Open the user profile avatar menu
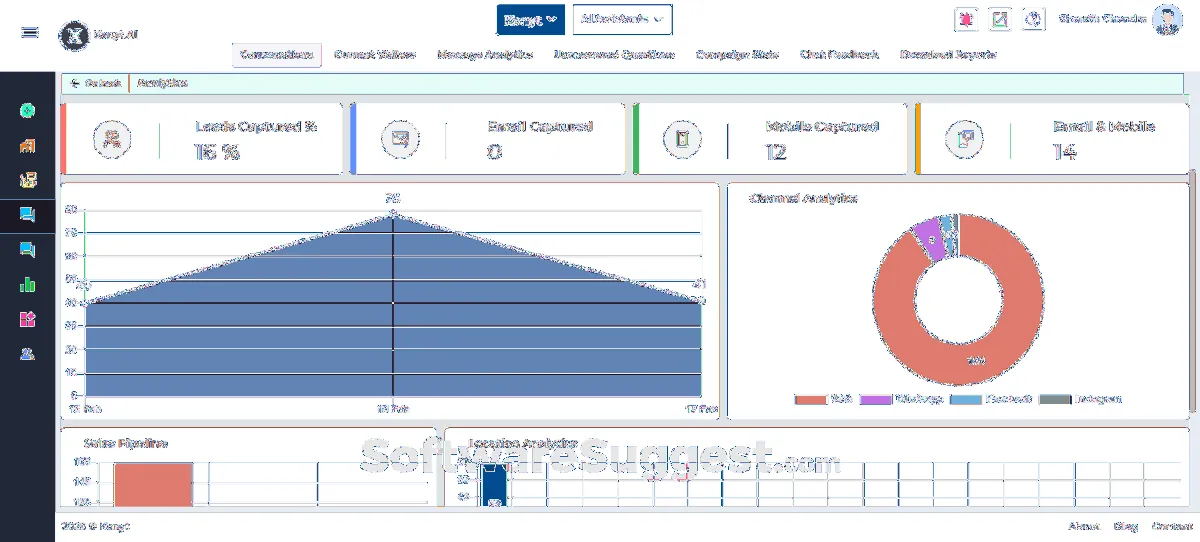 (x=1166, y=19)
